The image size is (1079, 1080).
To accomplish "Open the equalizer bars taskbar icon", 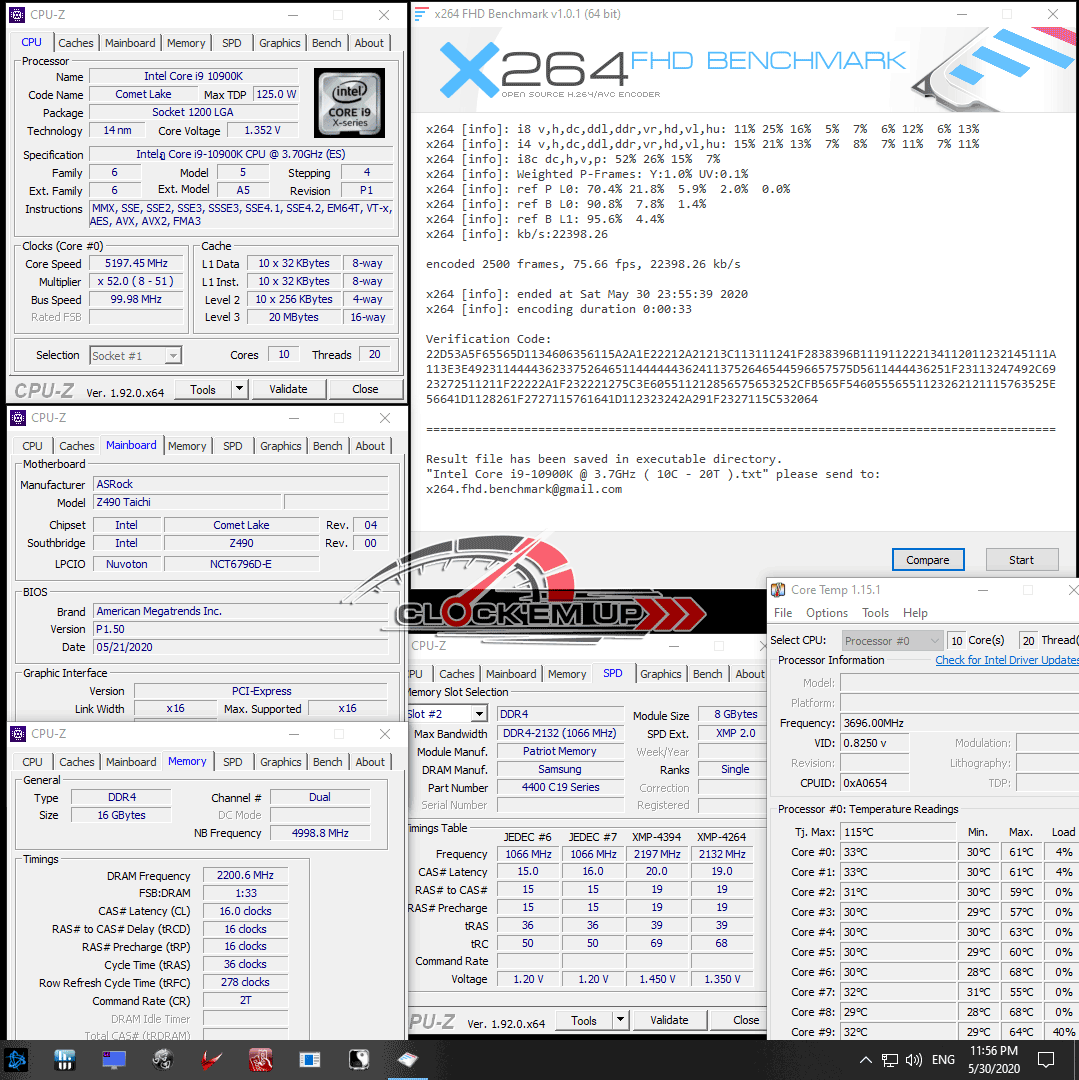I will [x=65, y=1059].
